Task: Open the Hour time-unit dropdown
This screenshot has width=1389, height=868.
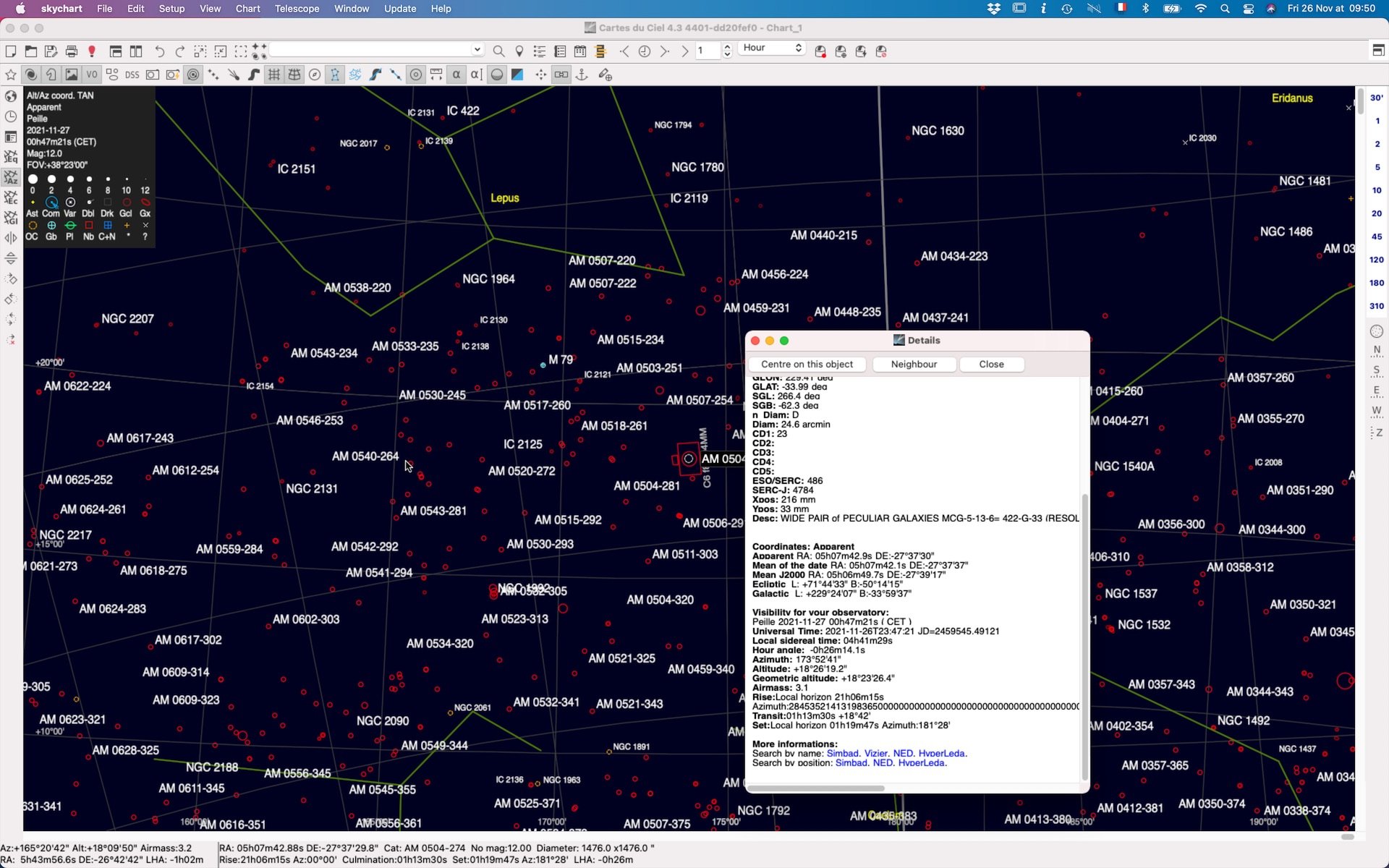Action: [x=773, y=48]
